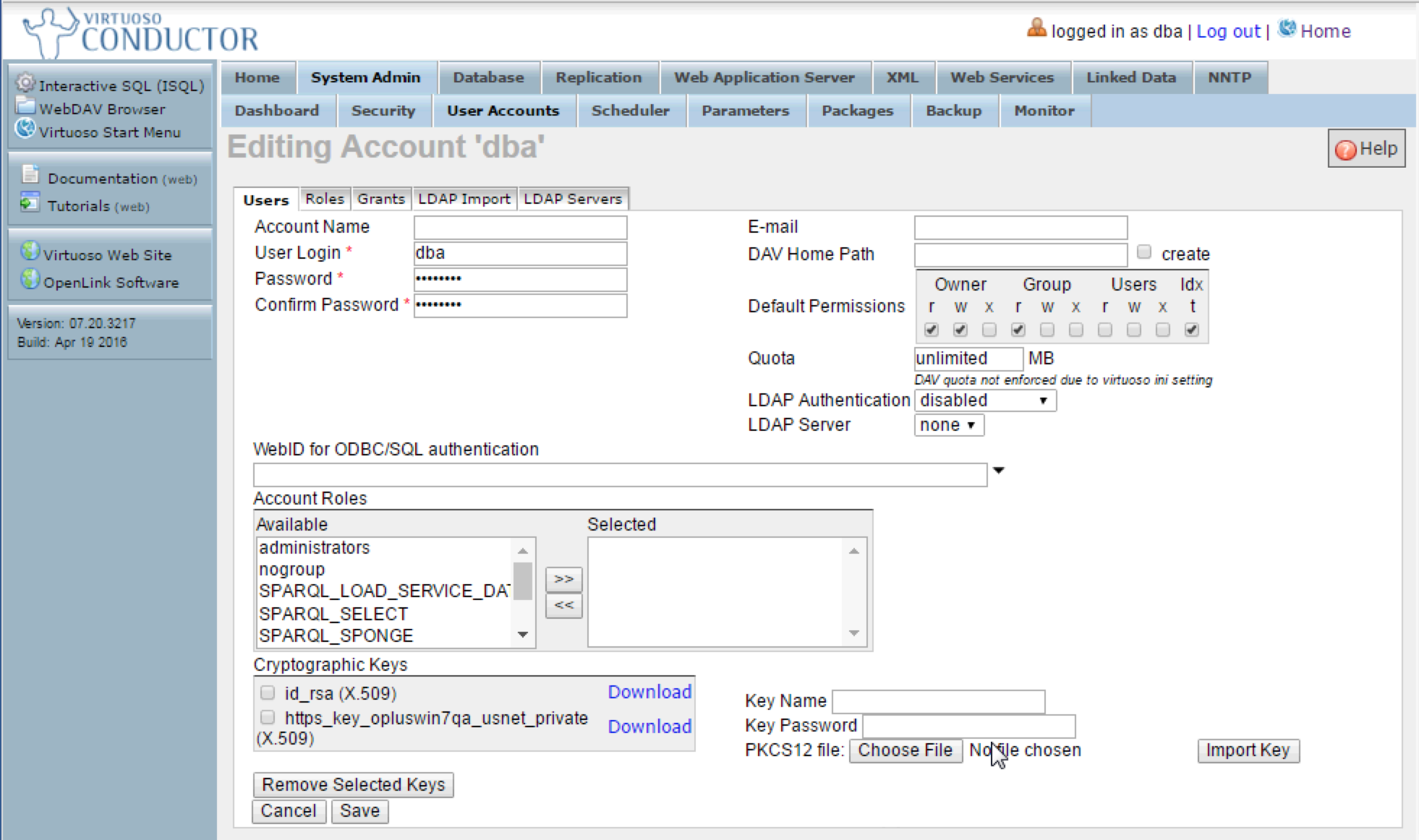Check the id_rsa (X.509) key checkbox
The image size is (1419, 840).
(x=268, y=693)
